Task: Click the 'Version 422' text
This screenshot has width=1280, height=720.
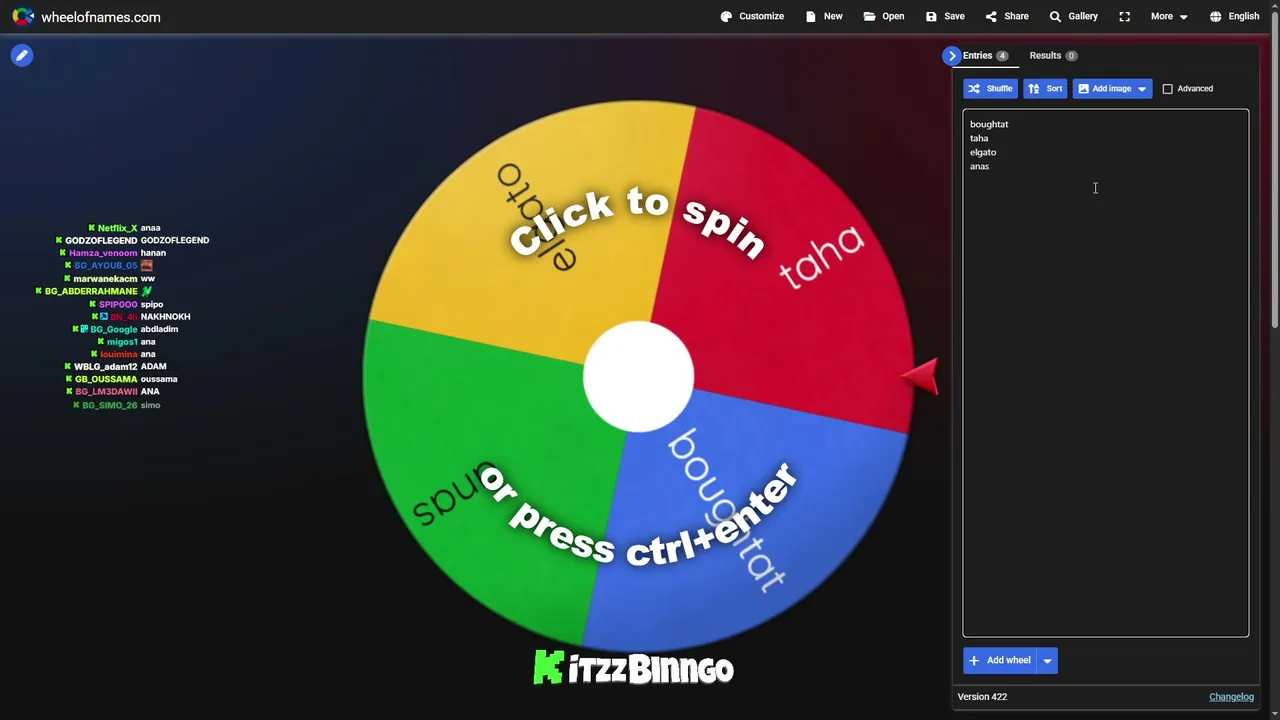Action: (x=982, y=697)
